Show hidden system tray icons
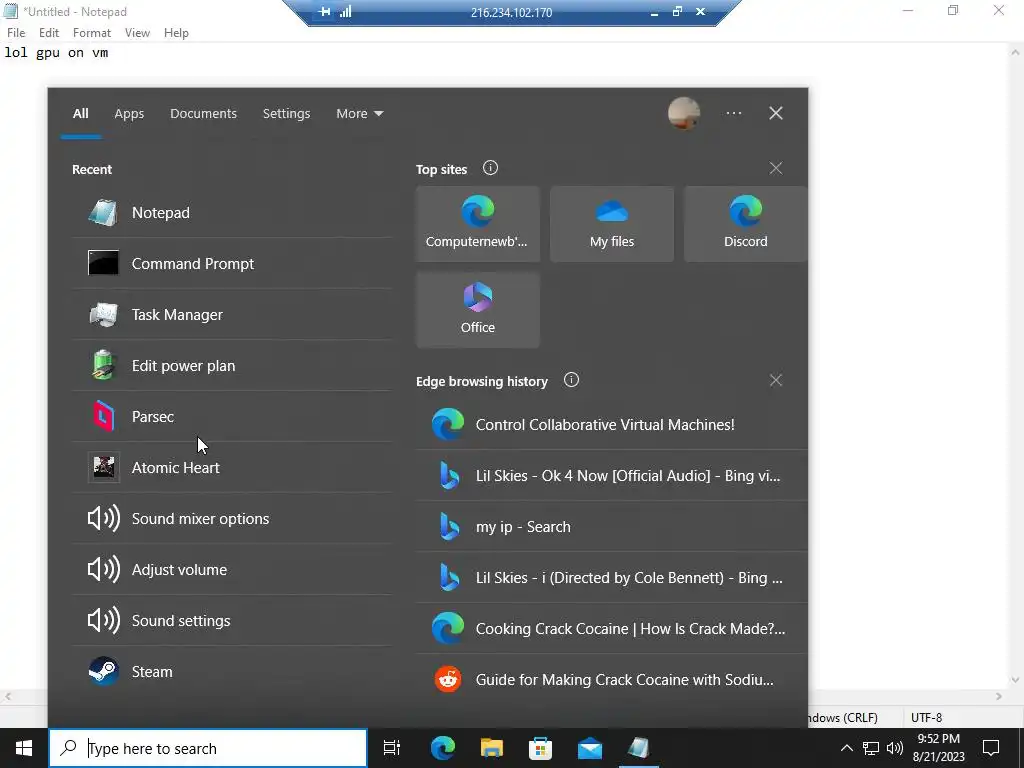Image resolution: width=1024 pixels, height=768 pixels. (846, 748)
